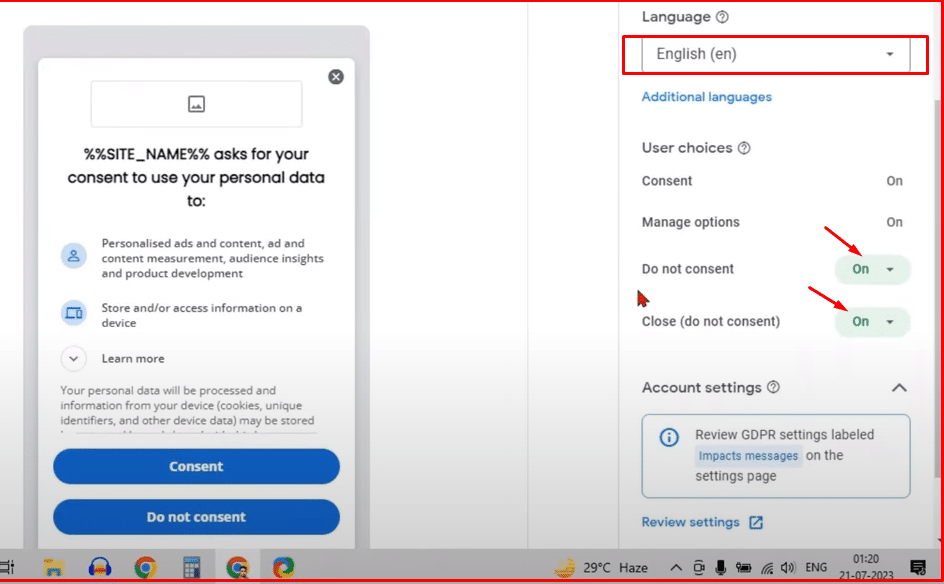Click the personalised ads description text
Screen dimensions: 944x584
point(213,258)
